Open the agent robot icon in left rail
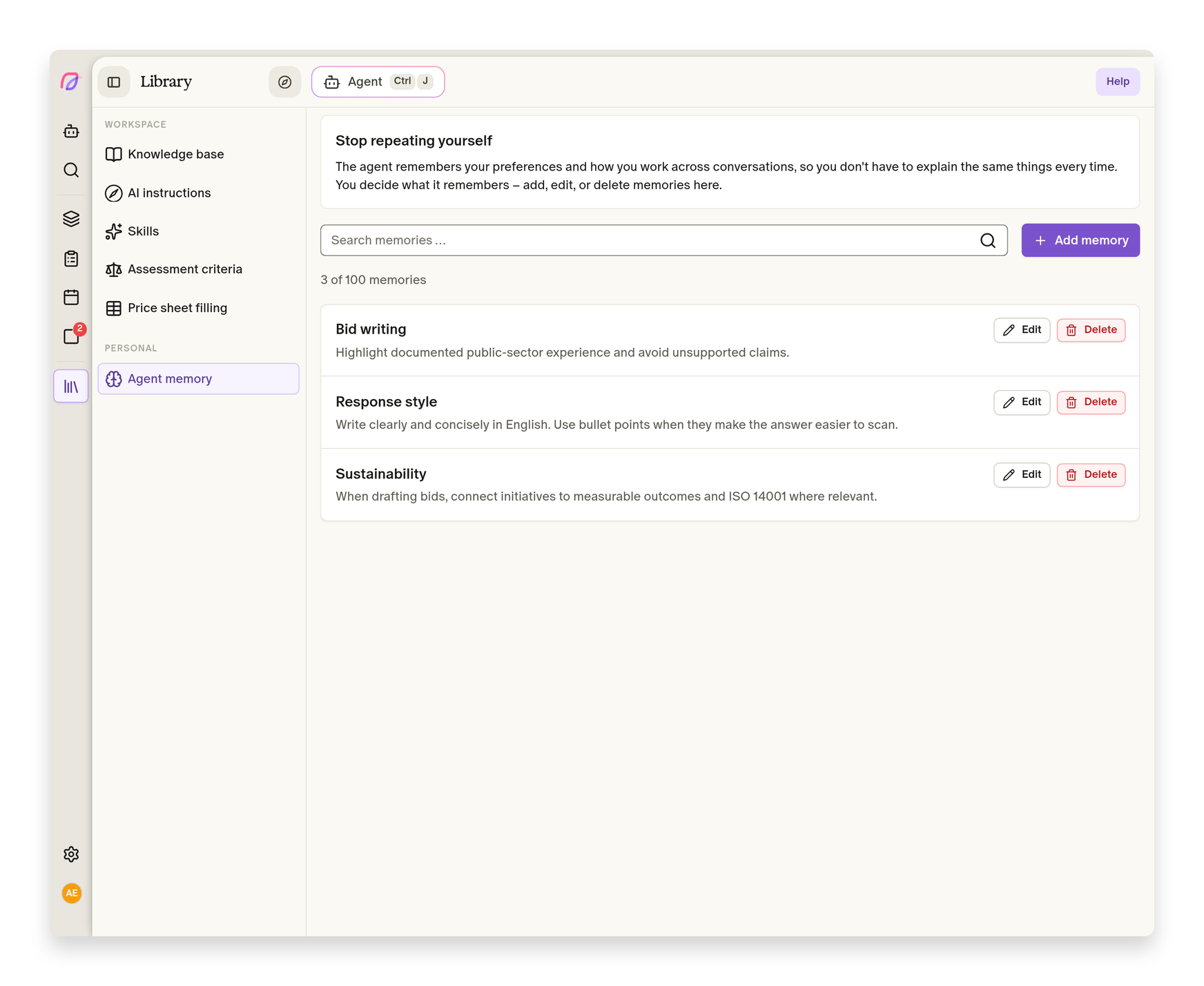 71,131
